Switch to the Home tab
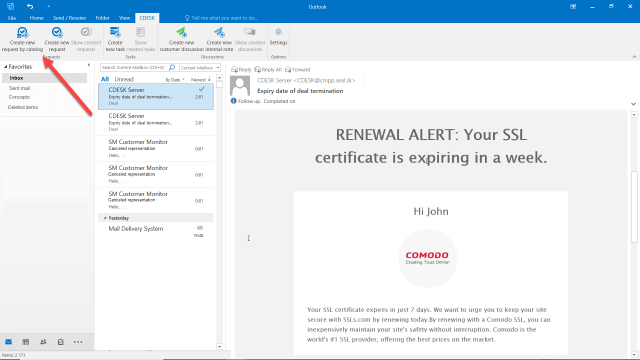640x360 pixels. click(36, 18)
